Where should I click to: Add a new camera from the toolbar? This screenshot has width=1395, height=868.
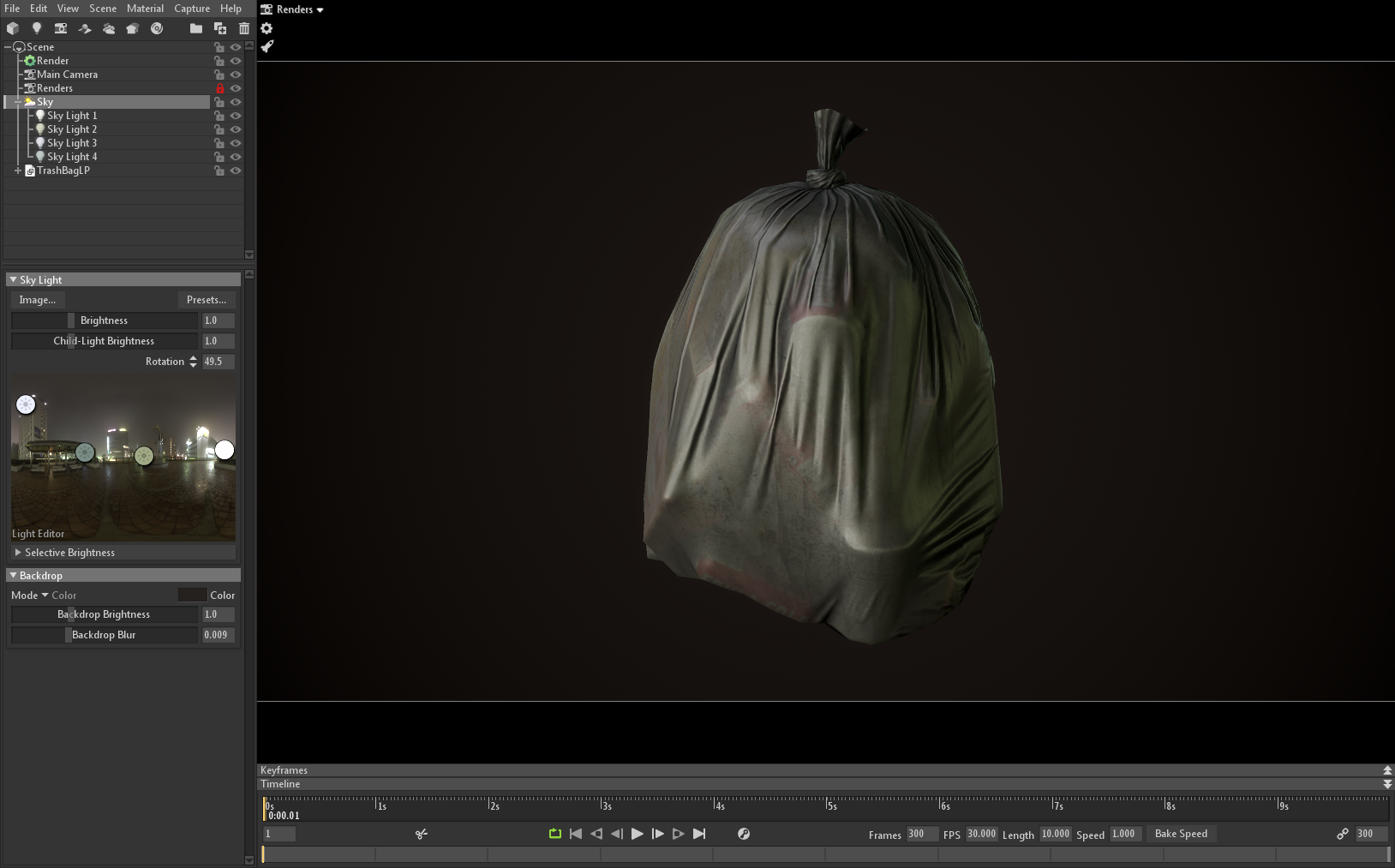click(x=61, y=28)
